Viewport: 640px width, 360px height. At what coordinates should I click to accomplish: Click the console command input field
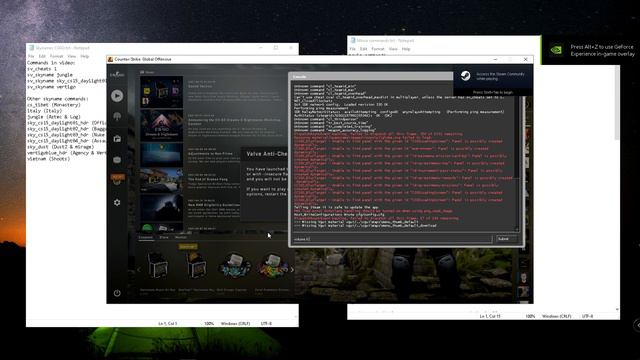[x=392, y=239]
